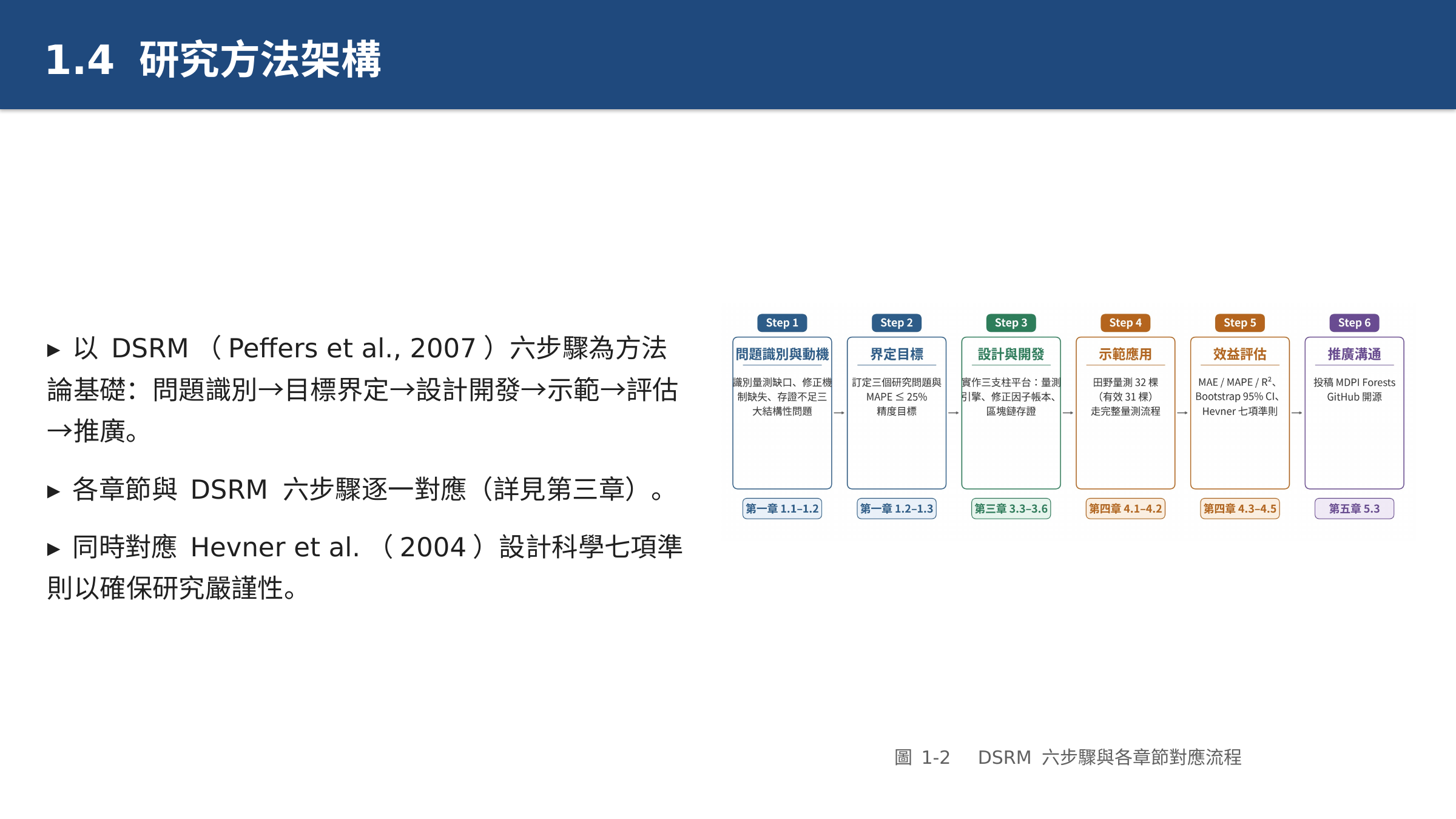Click the orange Step 4 badge

(1125, 323)
